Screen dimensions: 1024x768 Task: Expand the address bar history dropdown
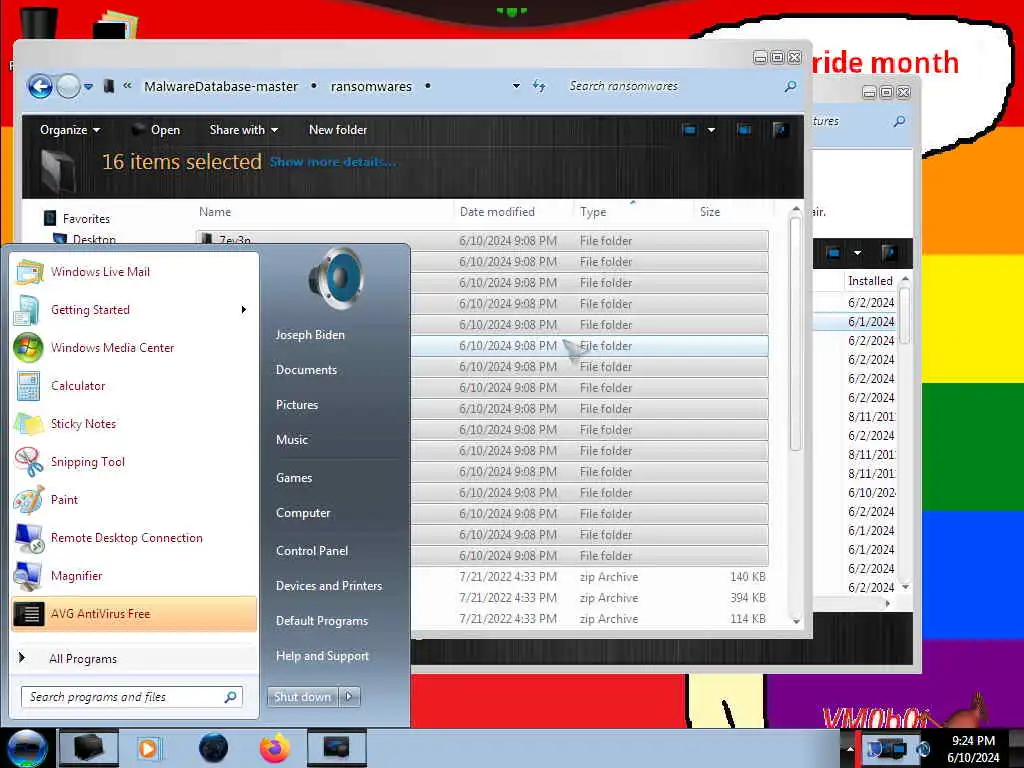coord(516,86)
